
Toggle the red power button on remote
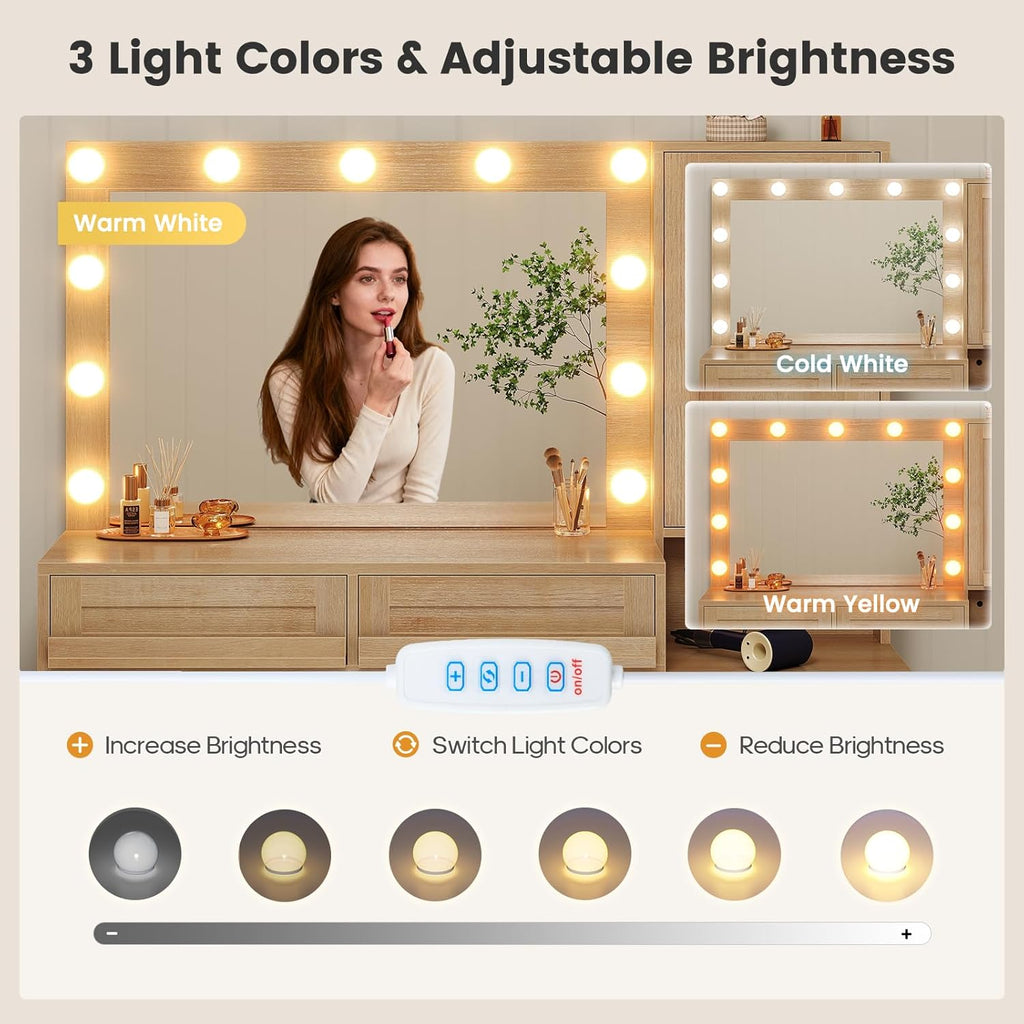[555, 676]
